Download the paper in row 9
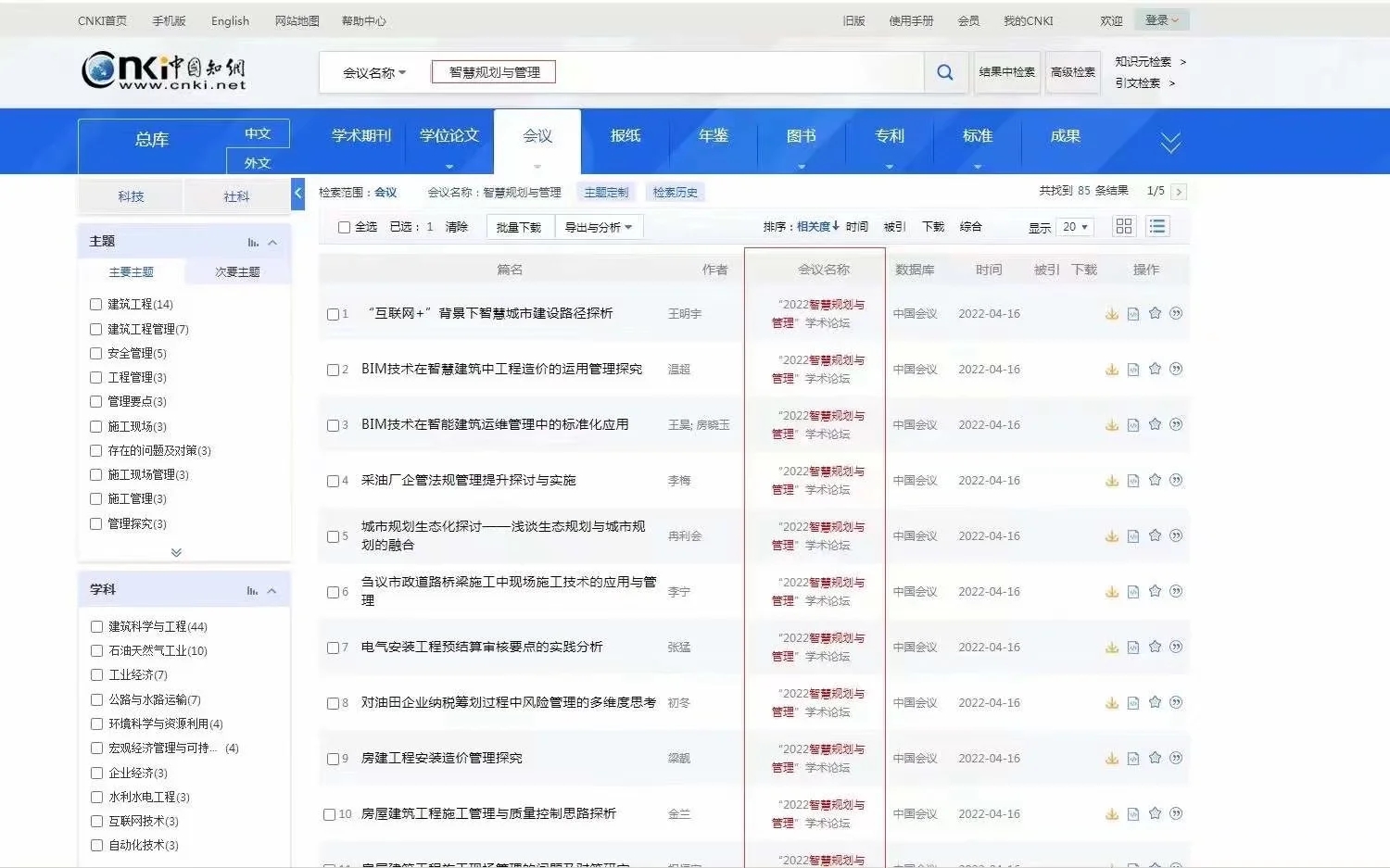1390x868 pixels. pyautogui.click(x=1112, y=759)
